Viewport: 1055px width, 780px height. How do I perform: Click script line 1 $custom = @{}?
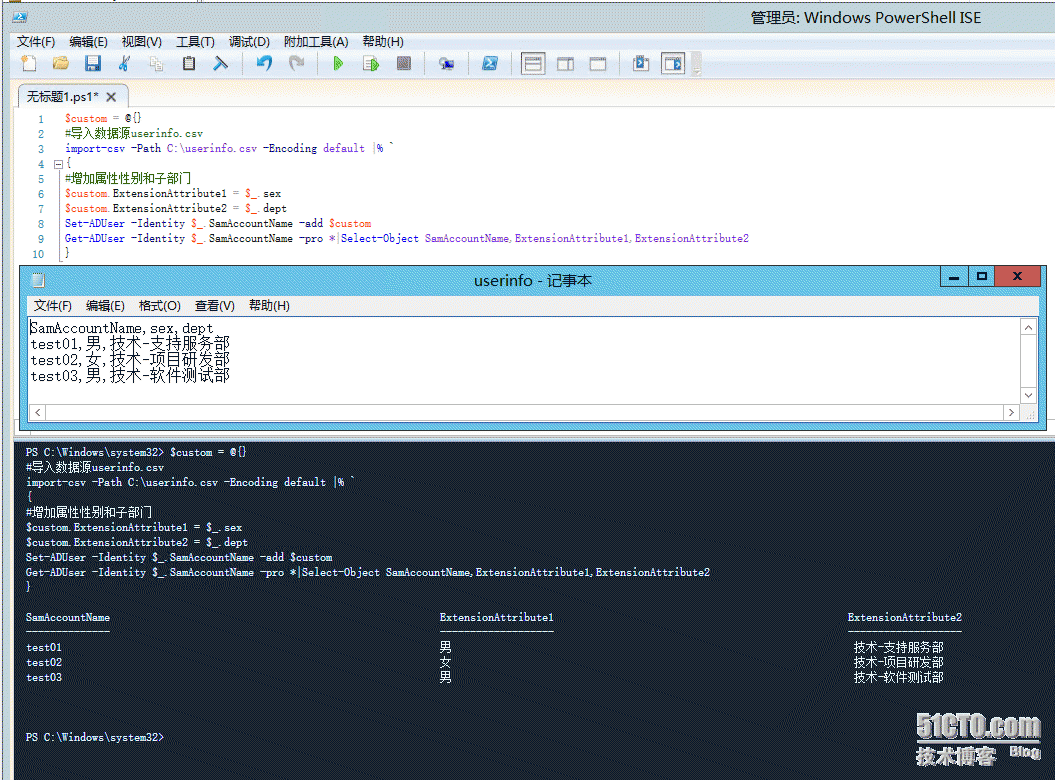coord(103,118)
